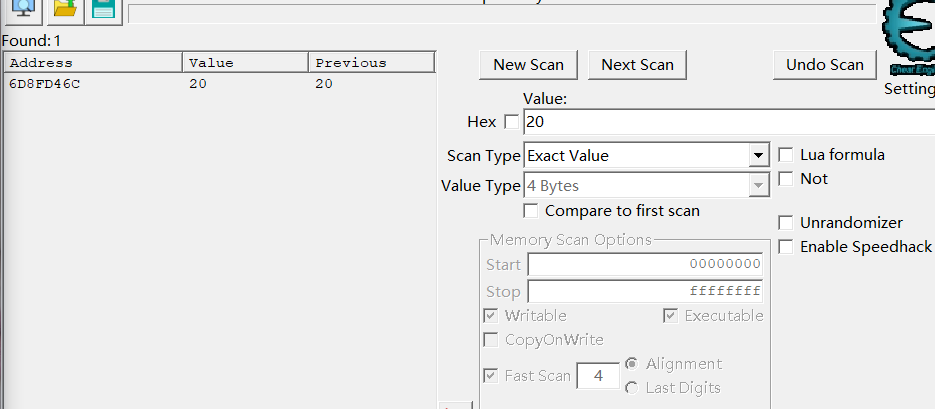Toggle the Executable checkbox

[x=671, y=316]
